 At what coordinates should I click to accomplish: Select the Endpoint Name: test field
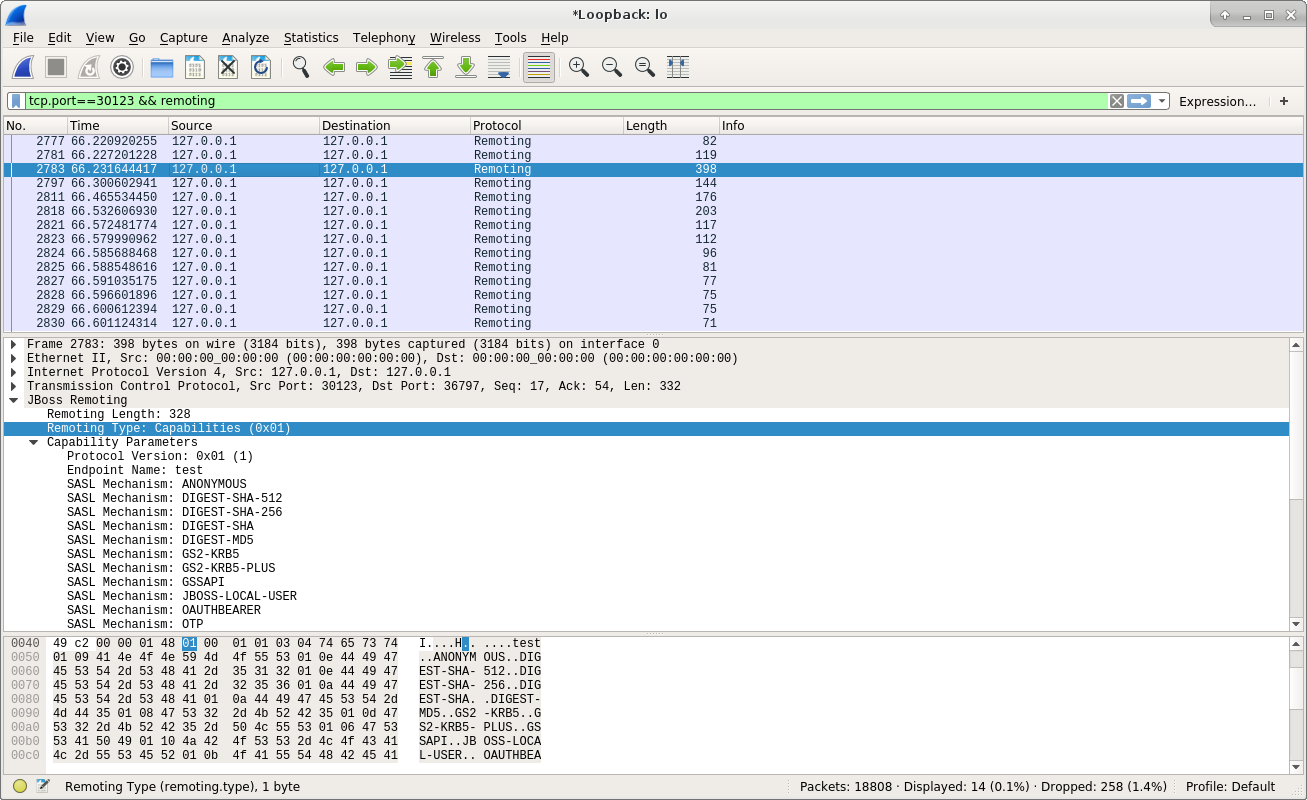click(135, 470)
